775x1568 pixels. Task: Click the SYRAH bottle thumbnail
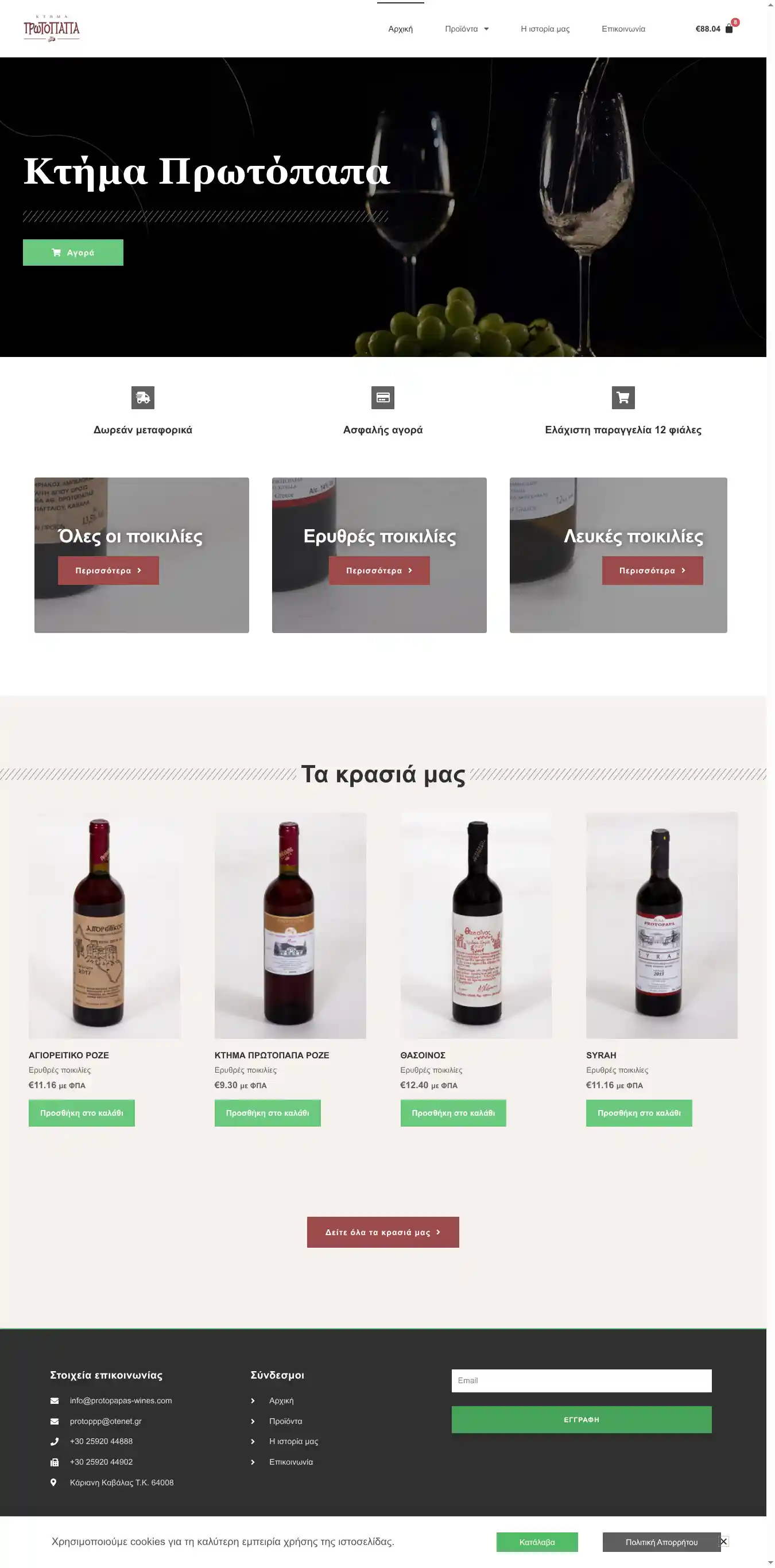pos(662,925)
